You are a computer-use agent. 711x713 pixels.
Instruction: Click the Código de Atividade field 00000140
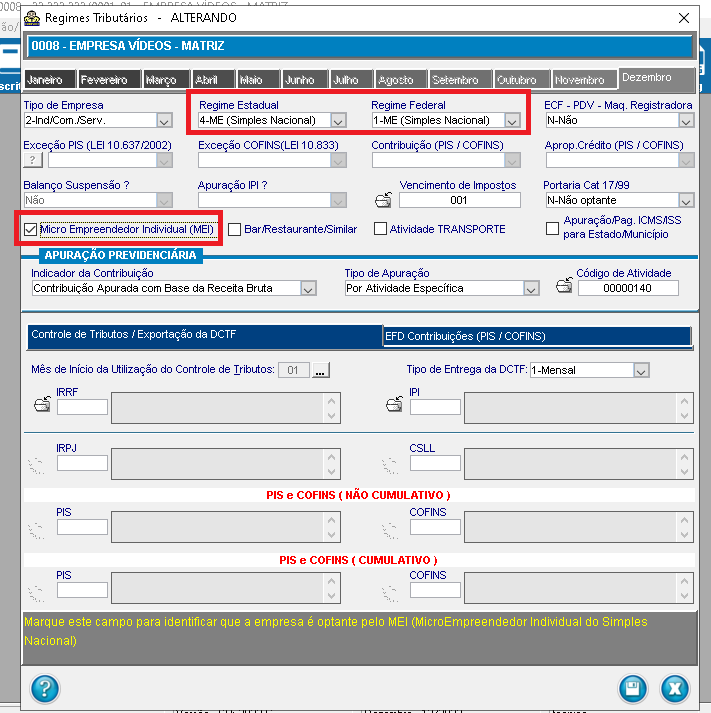pyautogui.click(x=628, y=288)
